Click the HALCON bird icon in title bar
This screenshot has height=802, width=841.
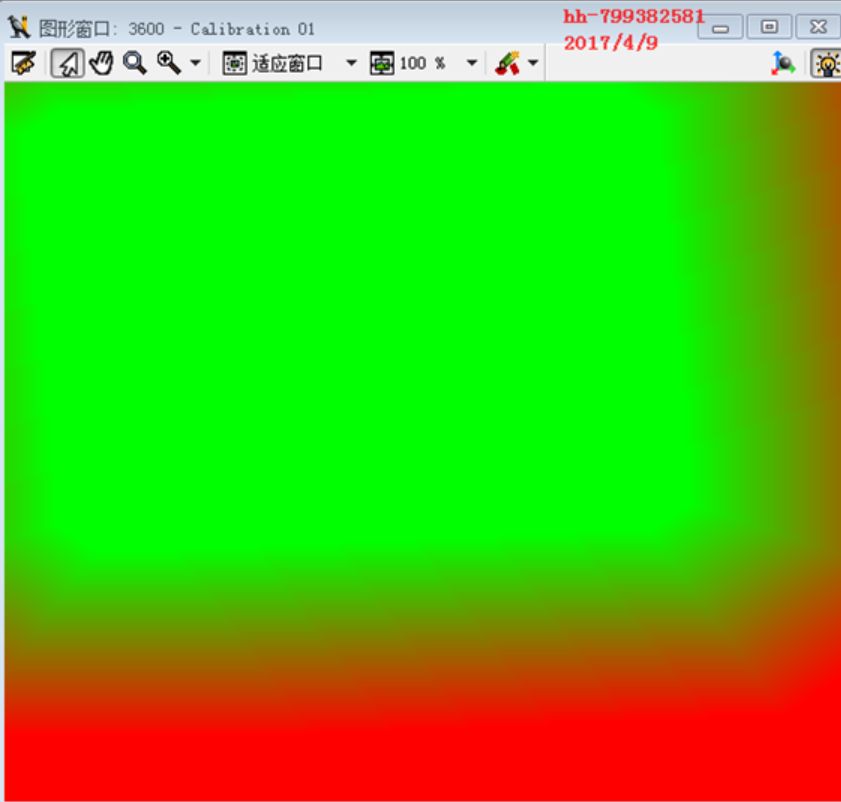pos(19,27)
